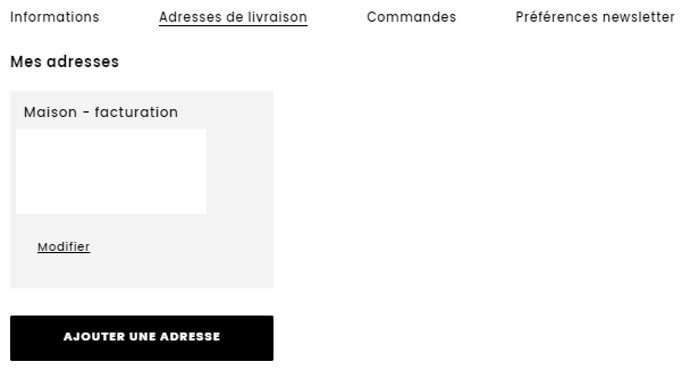View order history under Commandes
The height and width of the screenshot is (383, 697).
tap(411, 17)
